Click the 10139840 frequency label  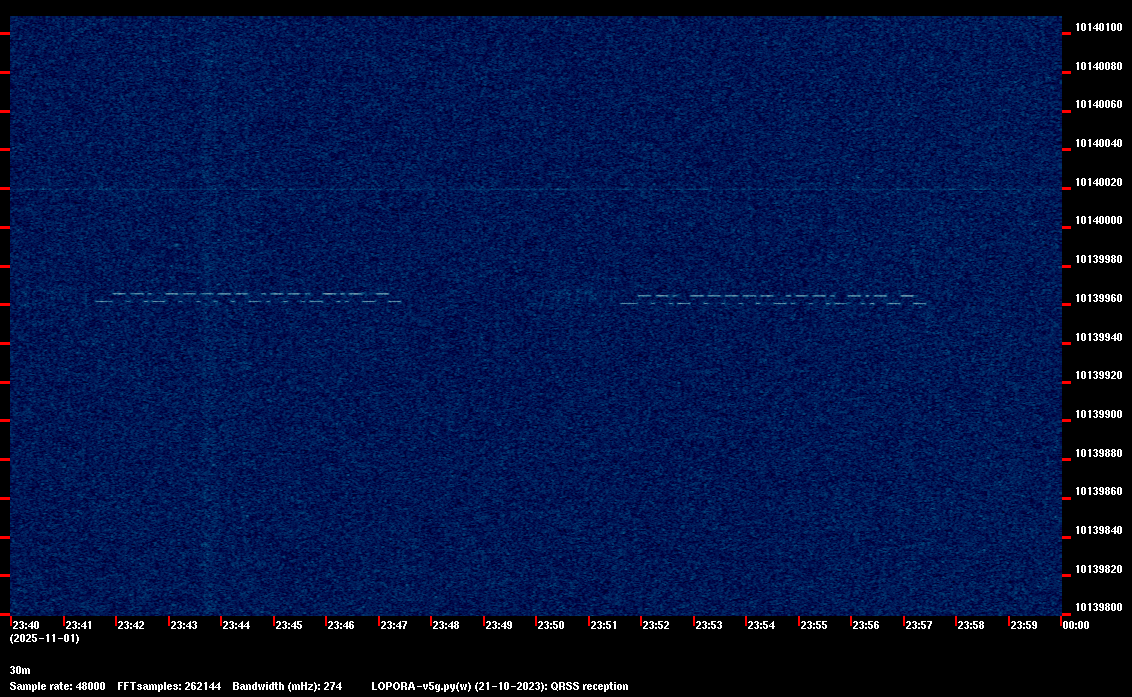pyautogui.click(x=1099, y=531)
